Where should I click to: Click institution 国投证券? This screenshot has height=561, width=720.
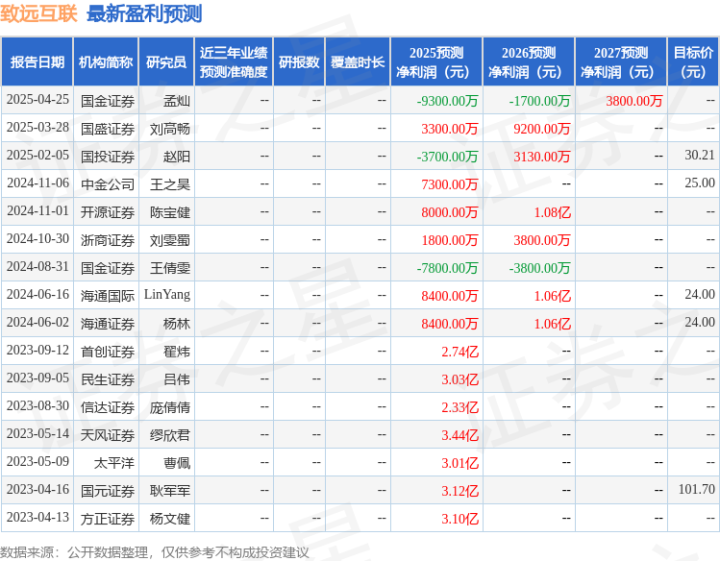[107, 157]
